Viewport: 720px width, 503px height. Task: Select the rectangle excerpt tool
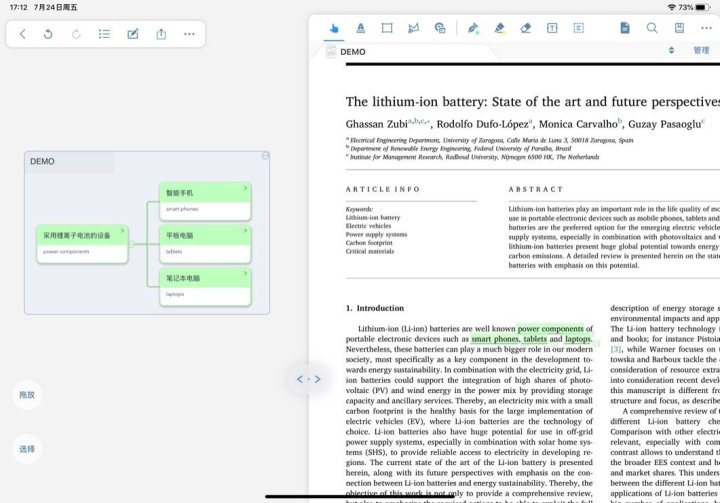387,28
